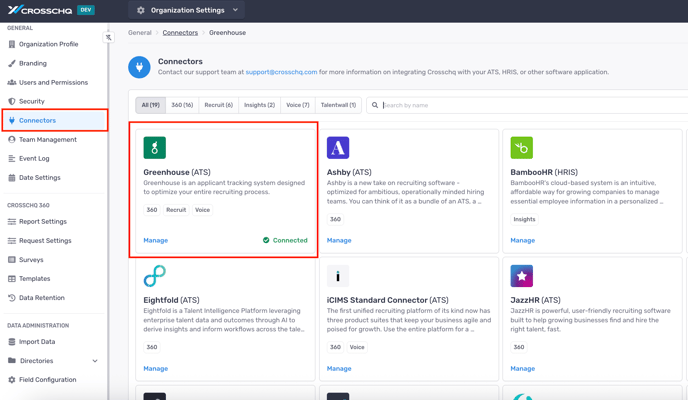
Task: Click the Date Settings calendar icon
Action: tap(12, 178)
